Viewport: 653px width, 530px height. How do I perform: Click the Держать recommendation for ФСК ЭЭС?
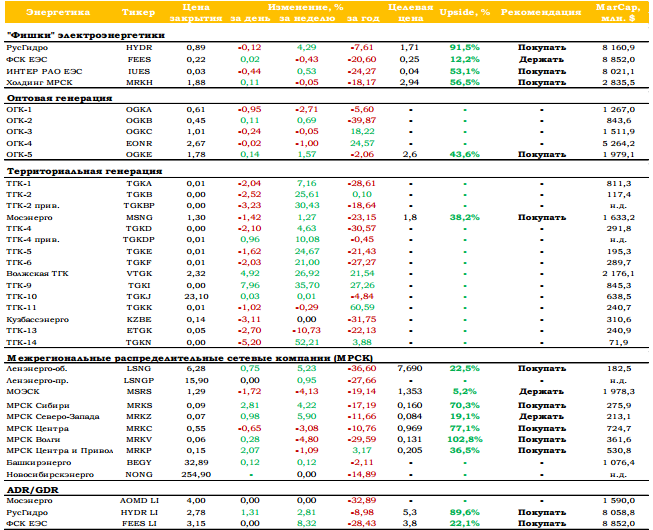click(x=541, y=60)
